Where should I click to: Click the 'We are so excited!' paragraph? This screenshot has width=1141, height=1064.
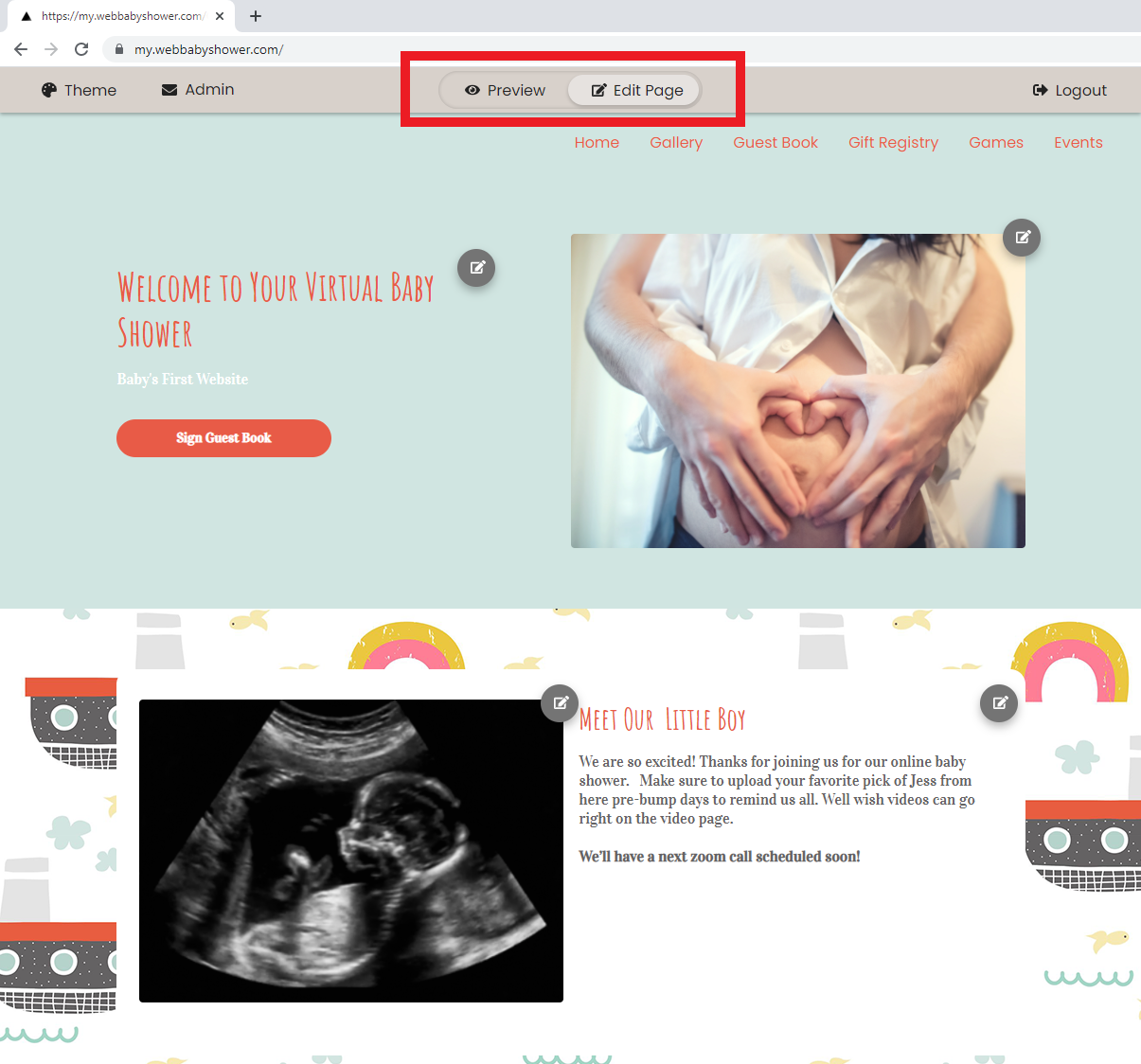coord(777,789)
